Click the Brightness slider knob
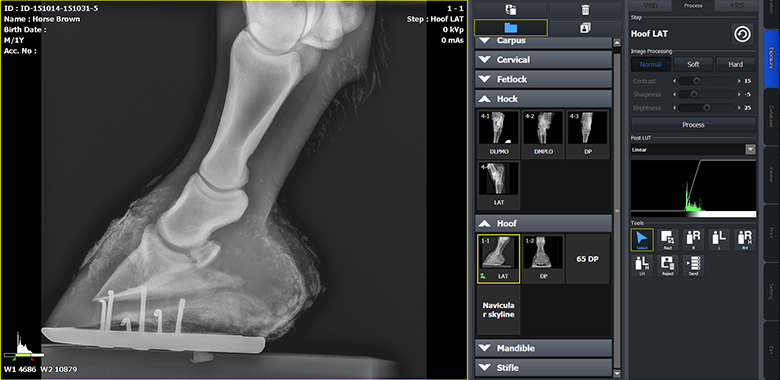This screenshot has height=380, width=780. [706, 107]
